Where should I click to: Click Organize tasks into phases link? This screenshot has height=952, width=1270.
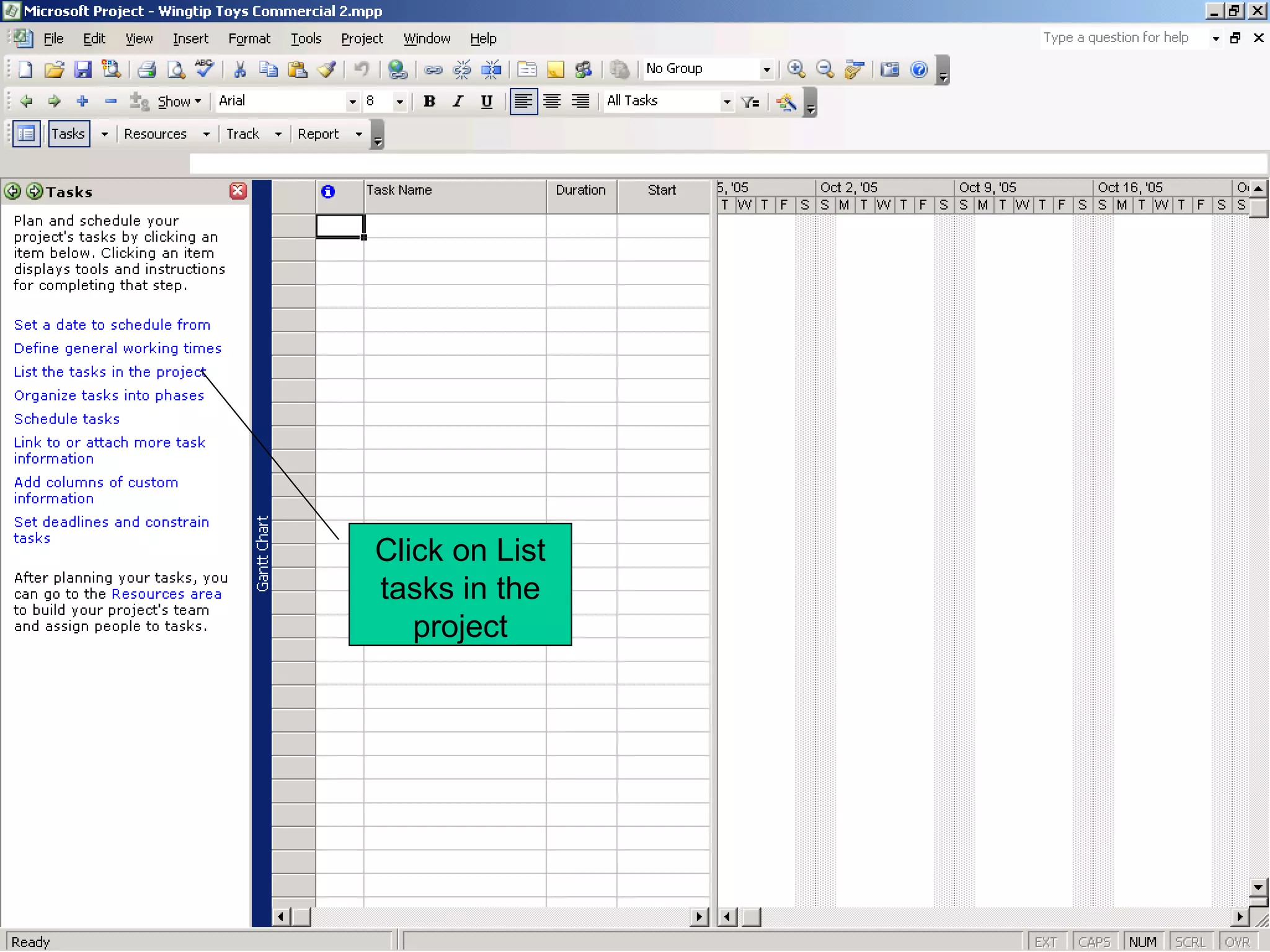click(109, 395)
